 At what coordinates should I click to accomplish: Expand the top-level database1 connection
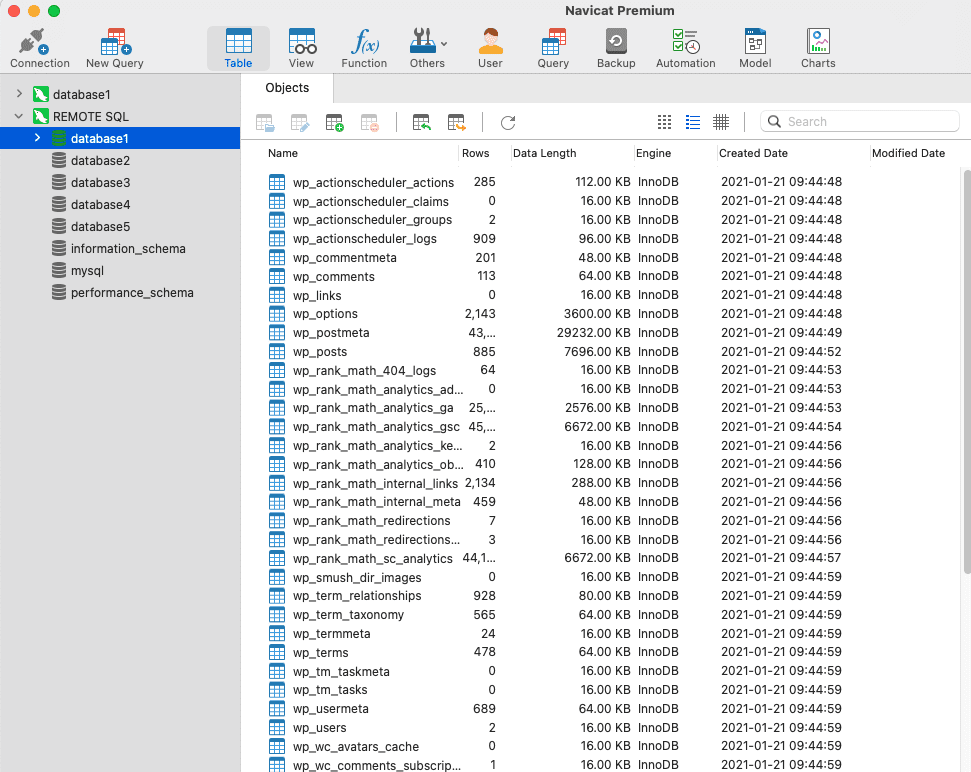18,94
